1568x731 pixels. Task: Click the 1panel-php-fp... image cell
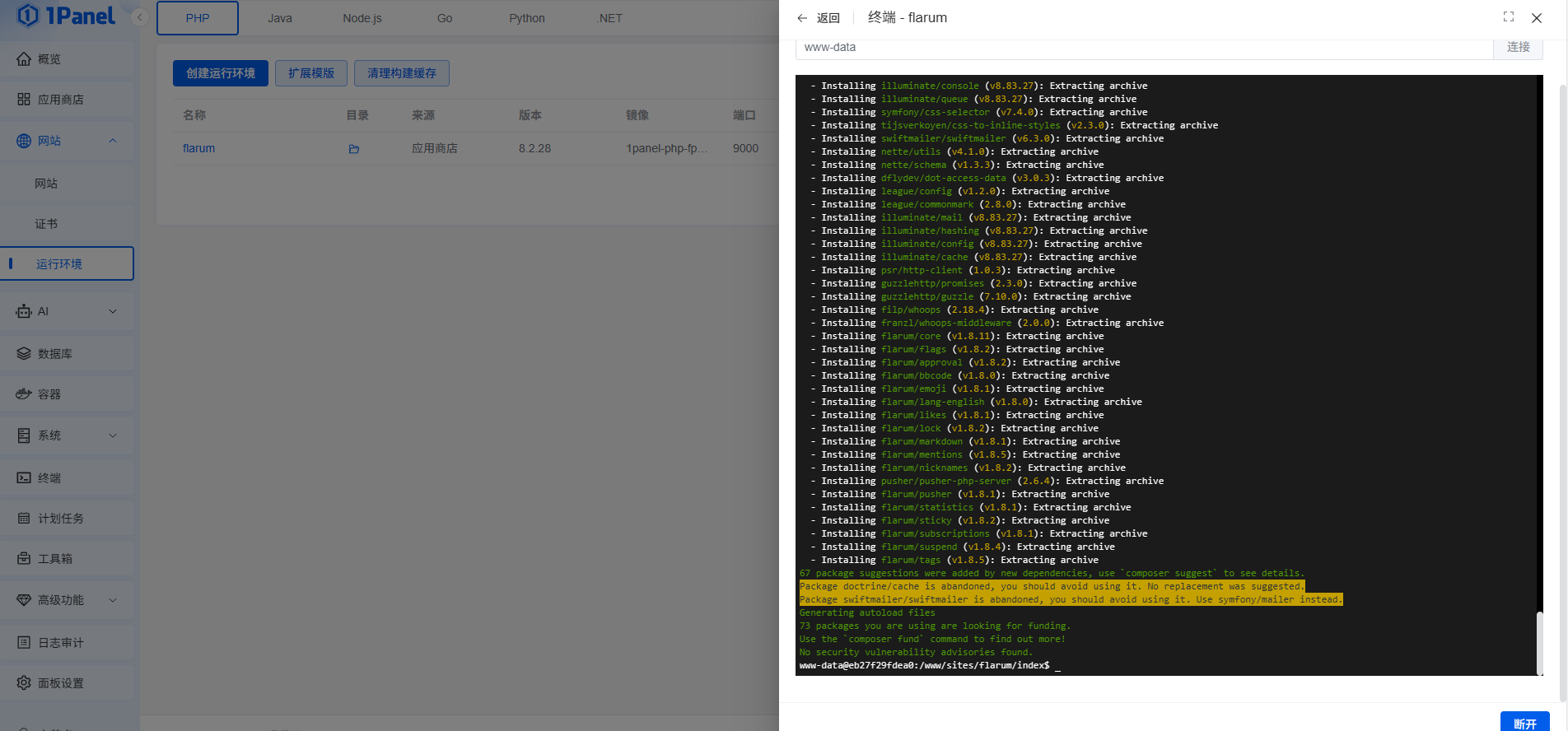pyautogui.click(x=667, y=148)
